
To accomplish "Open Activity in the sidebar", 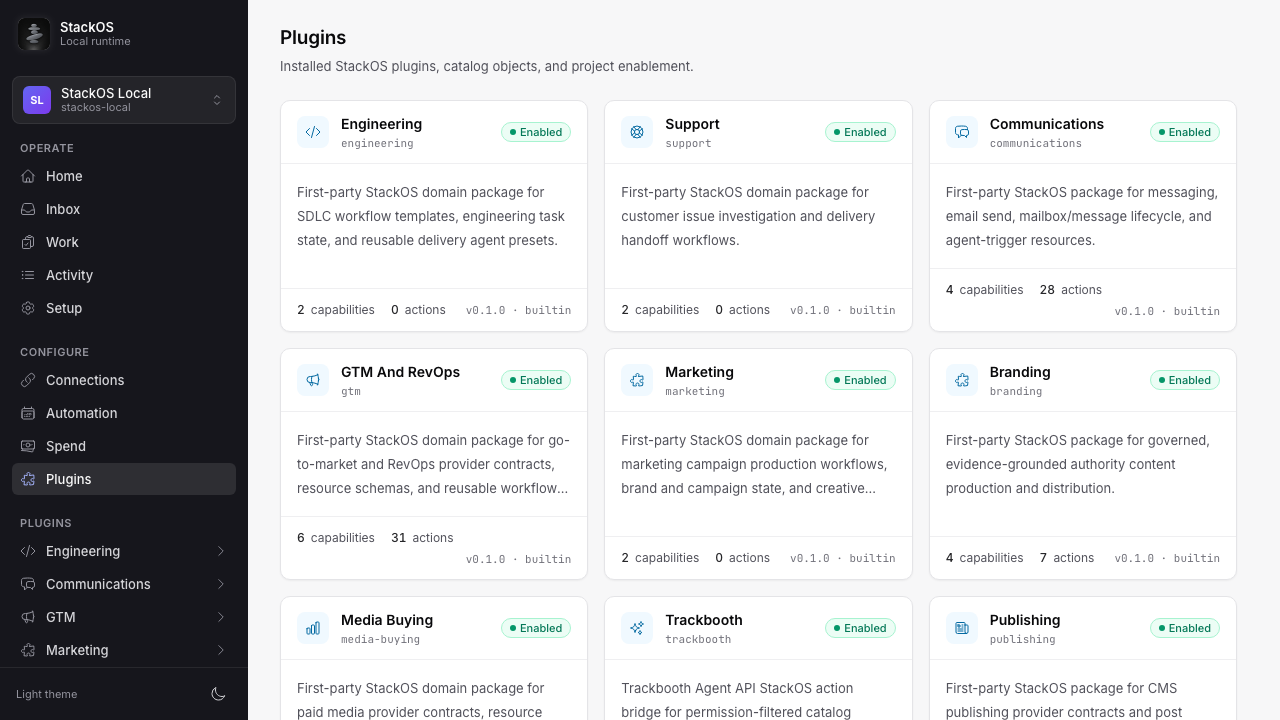I will click(x=124, y=275).
